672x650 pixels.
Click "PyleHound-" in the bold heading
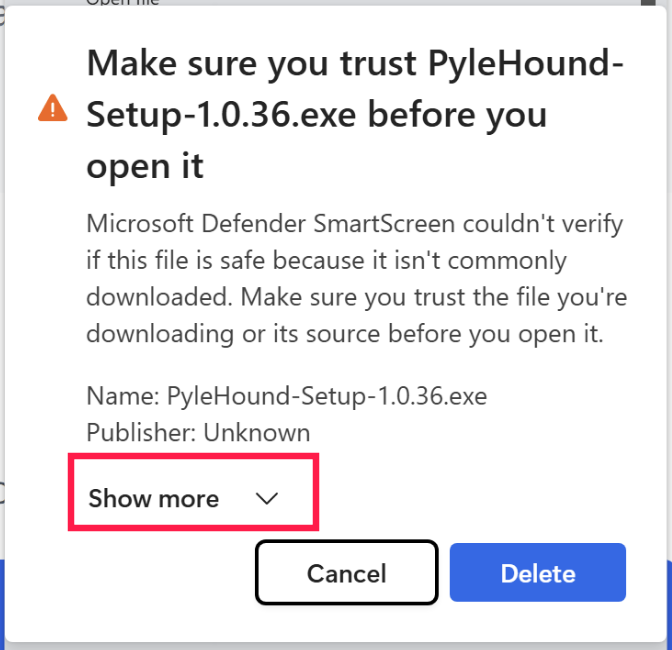point(526,63)
